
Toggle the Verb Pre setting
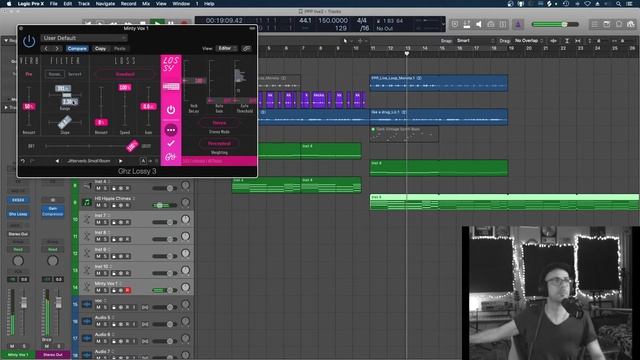coord(29,74)
